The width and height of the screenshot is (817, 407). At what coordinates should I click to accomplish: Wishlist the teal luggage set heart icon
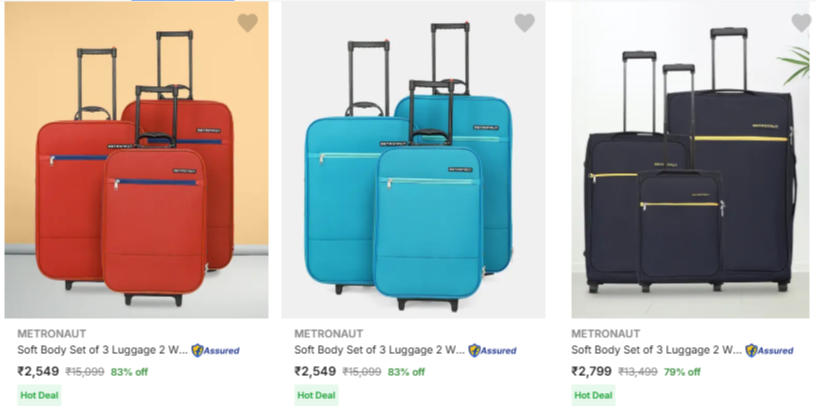524,23
